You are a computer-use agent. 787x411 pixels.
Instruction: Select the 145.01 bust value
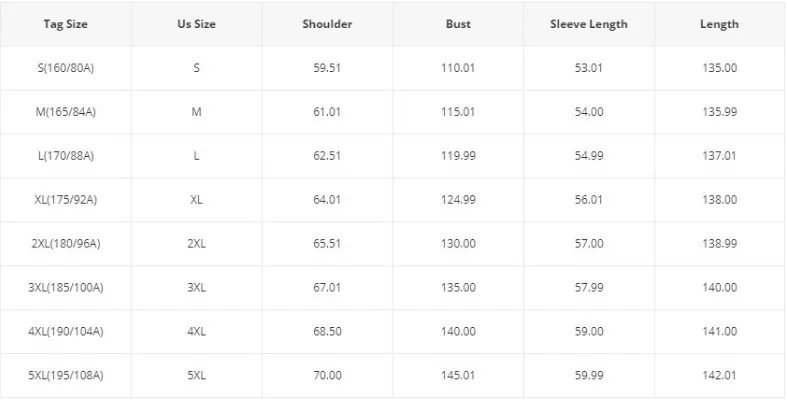pos(458,376)
